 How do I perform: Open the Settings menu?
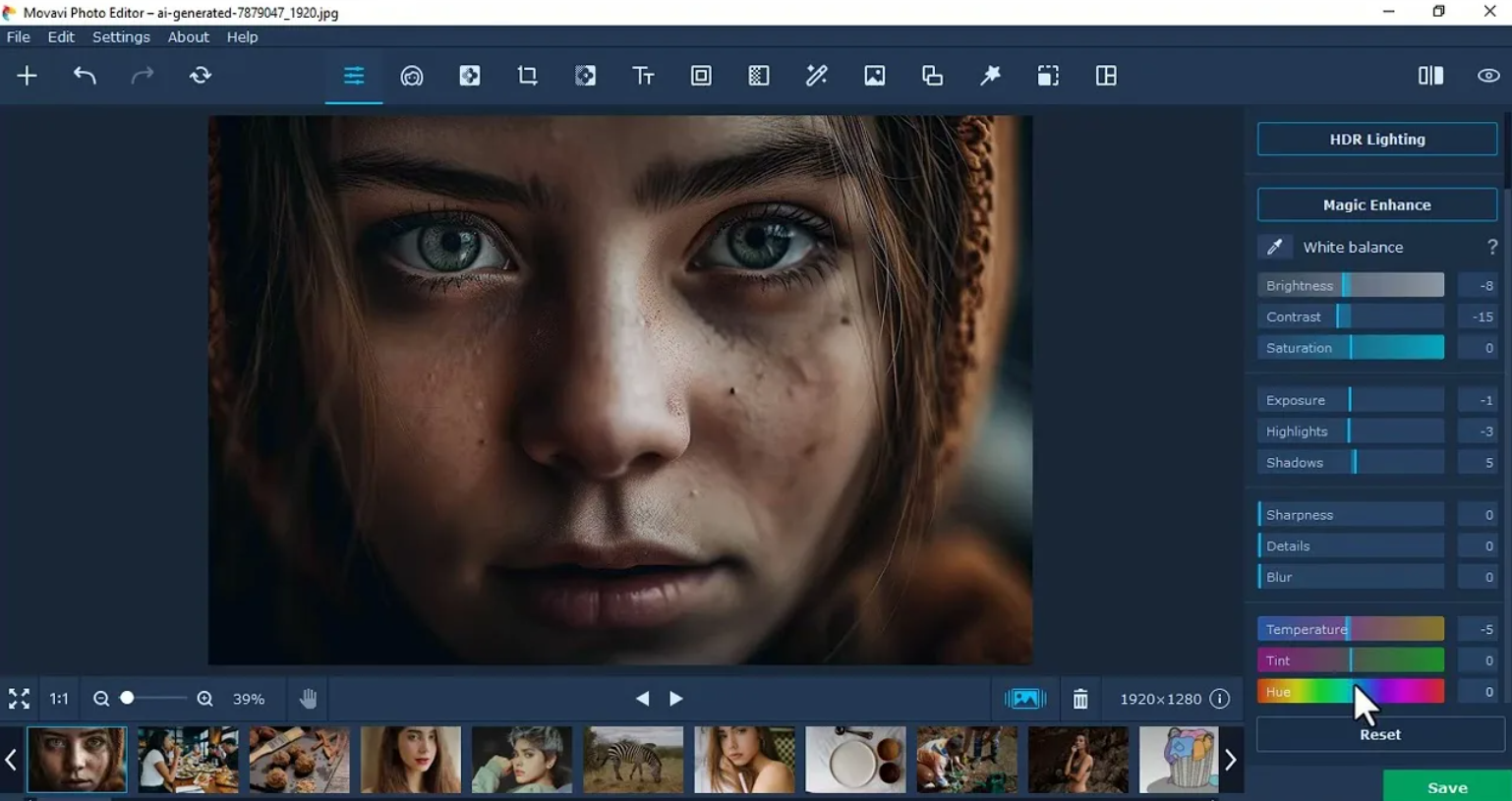(x=121, y=37)
